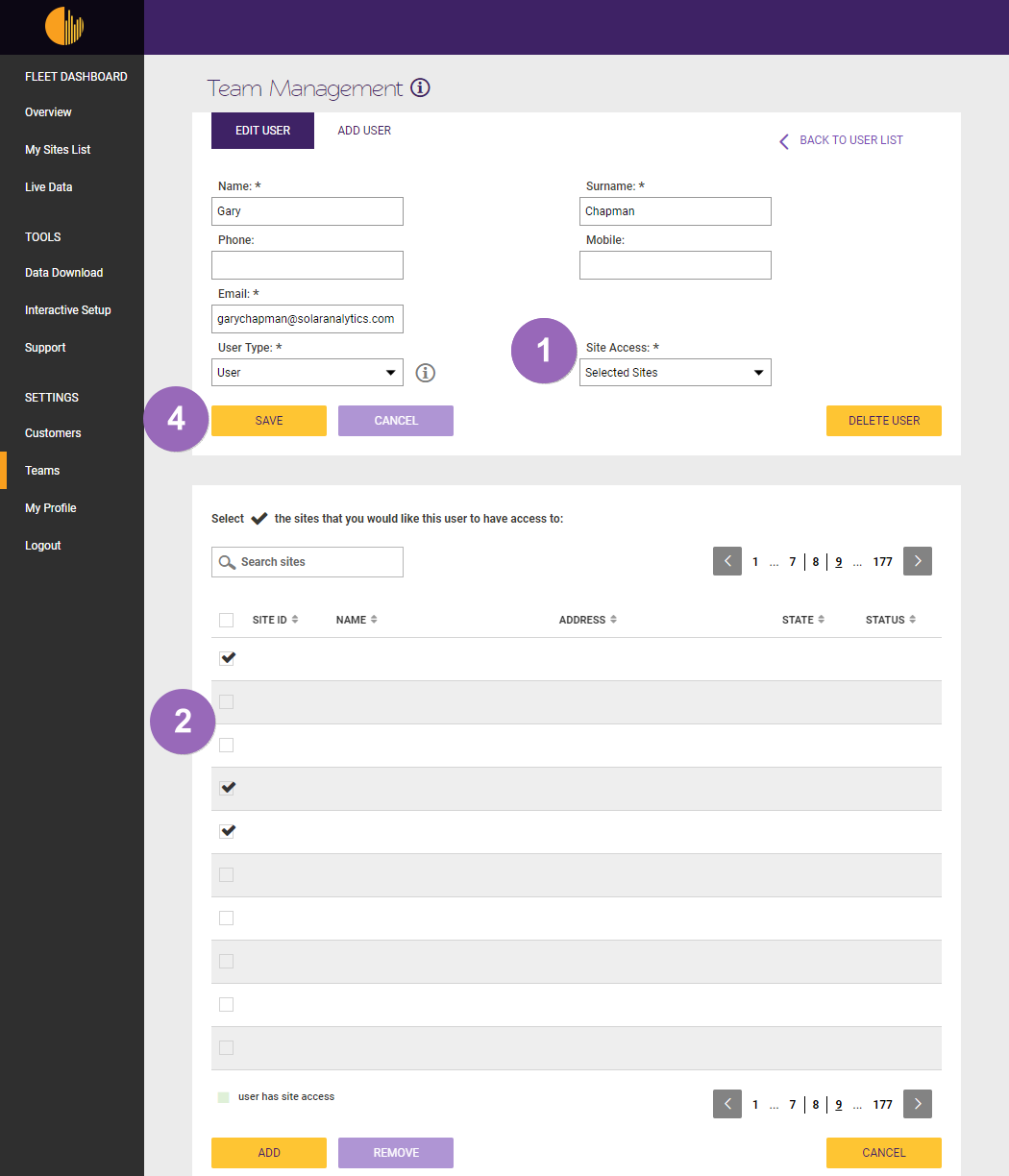The height and width of the screenshot is (1176, 1009).
Task: Check the last row site checkbox
Action: [x=226, y=1047]
